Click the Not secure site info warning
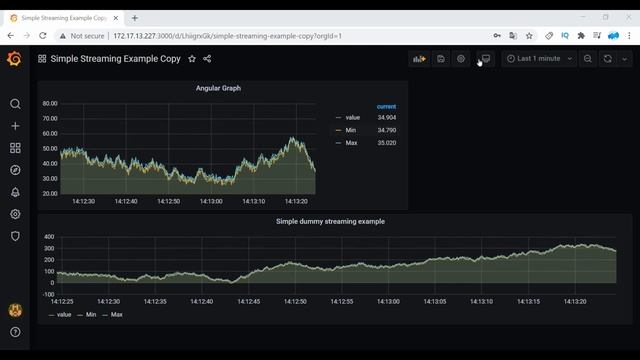 coord(82,36)
